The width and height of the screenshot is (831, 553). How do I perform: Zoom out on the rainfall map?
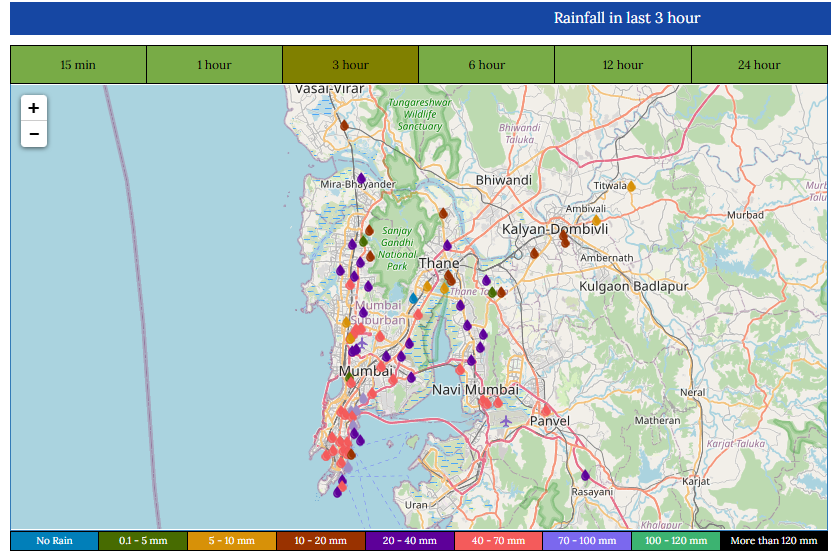[34, 134]
